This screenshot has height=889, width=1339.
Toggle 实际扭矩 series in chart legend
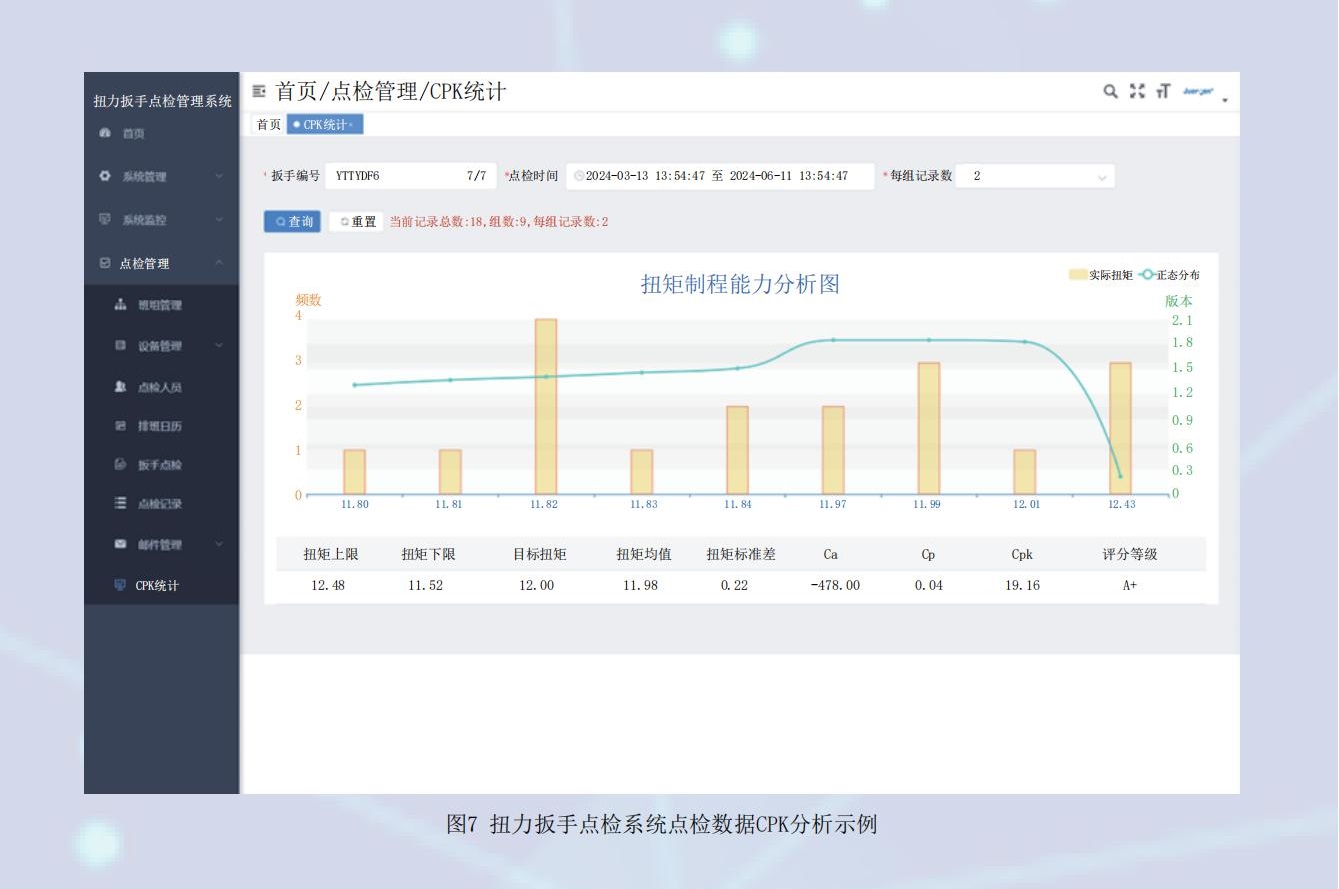1100,275
